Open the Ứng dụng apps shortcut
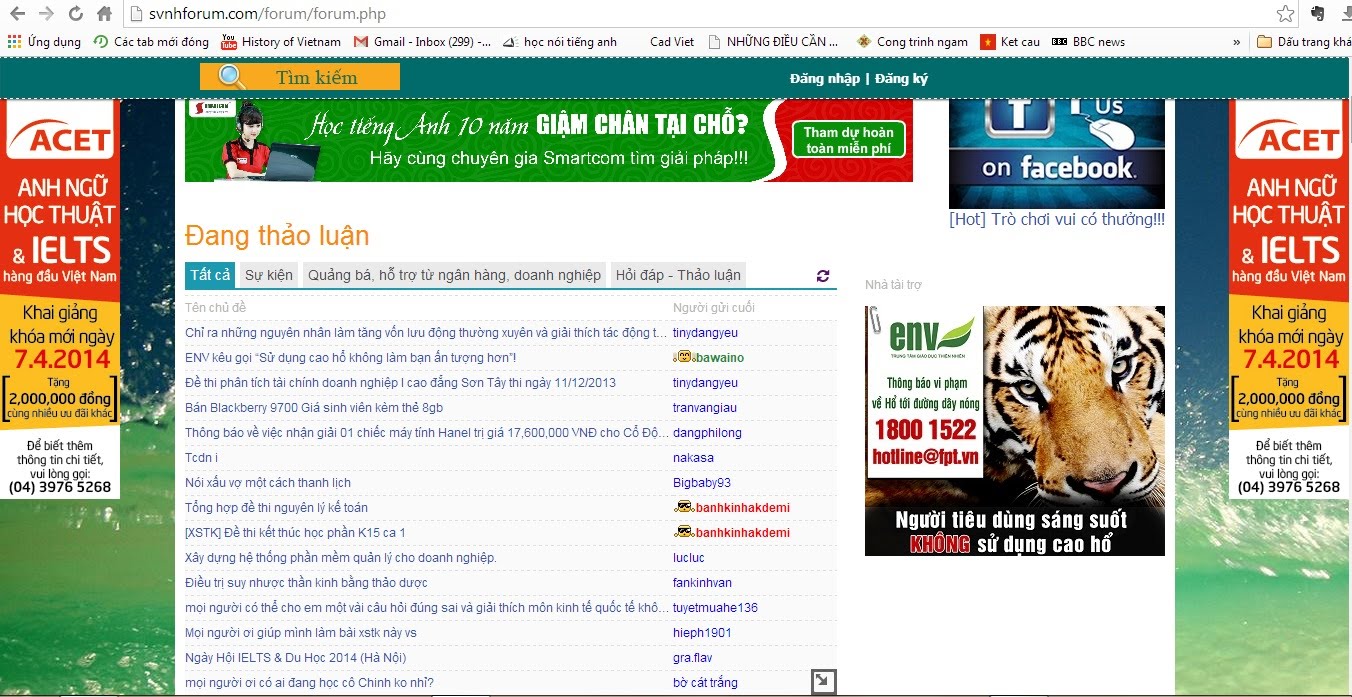This screenshot has width=1352, height=697. (x=44, y=42)
